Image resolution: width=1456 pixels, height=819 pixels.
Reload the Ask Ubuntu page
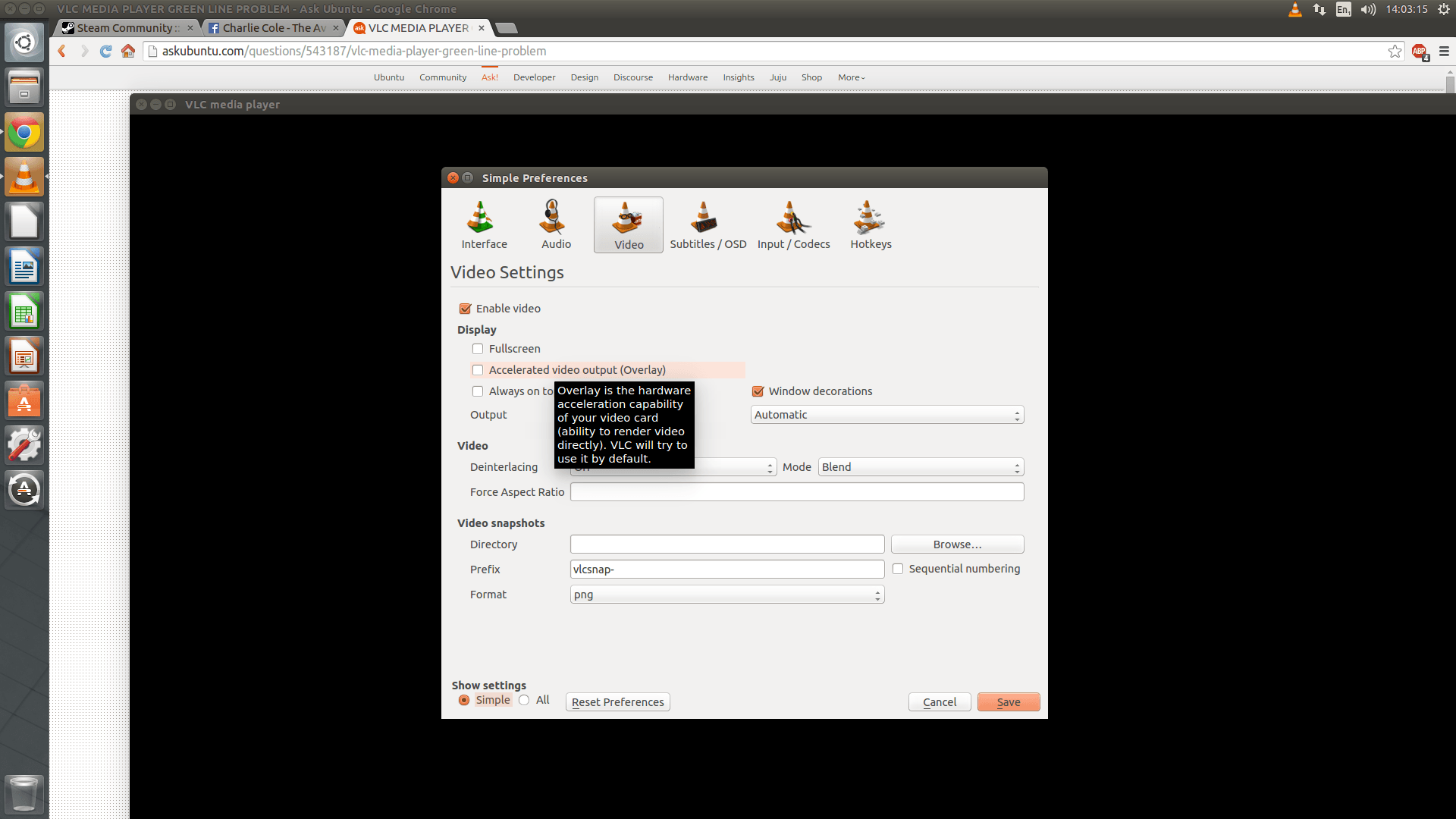point(106,51)
